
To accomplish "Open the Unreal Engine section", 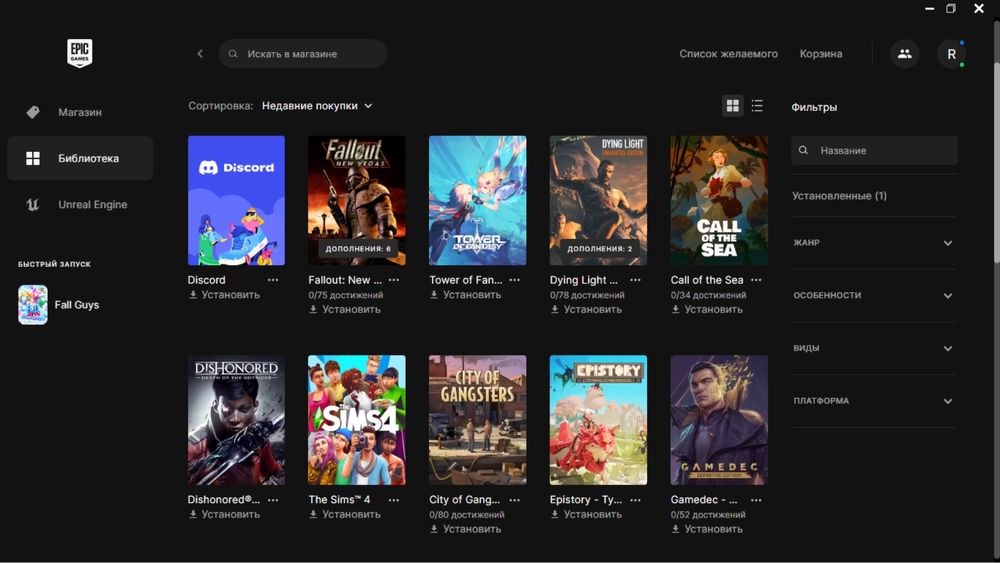I will pos(80,205).
